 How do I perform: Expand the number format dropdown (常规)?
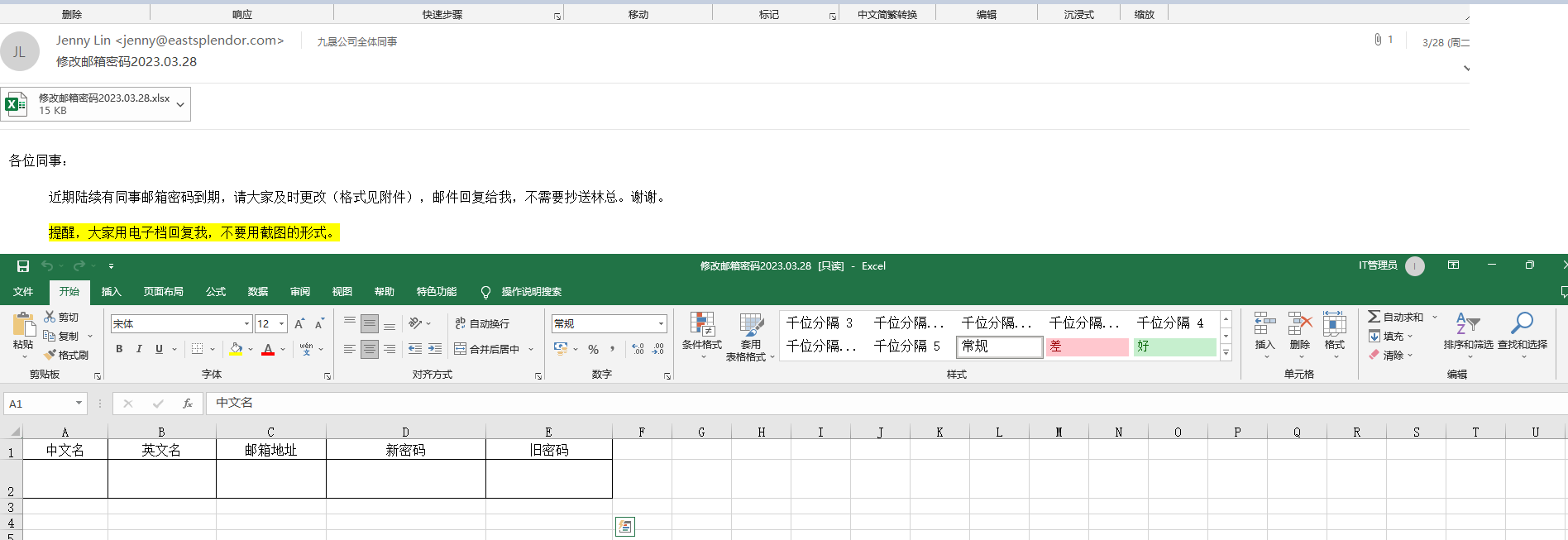pos(661,324)
